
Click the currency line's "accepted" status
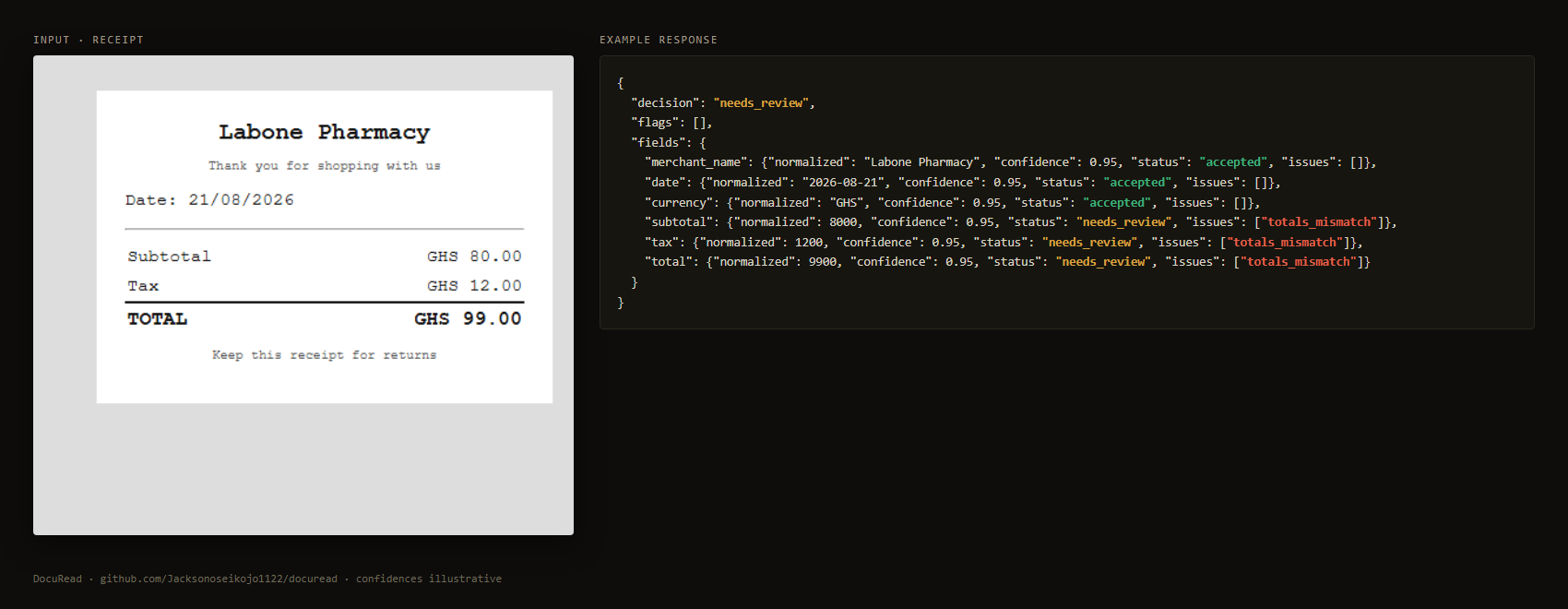pos(1117,202)
